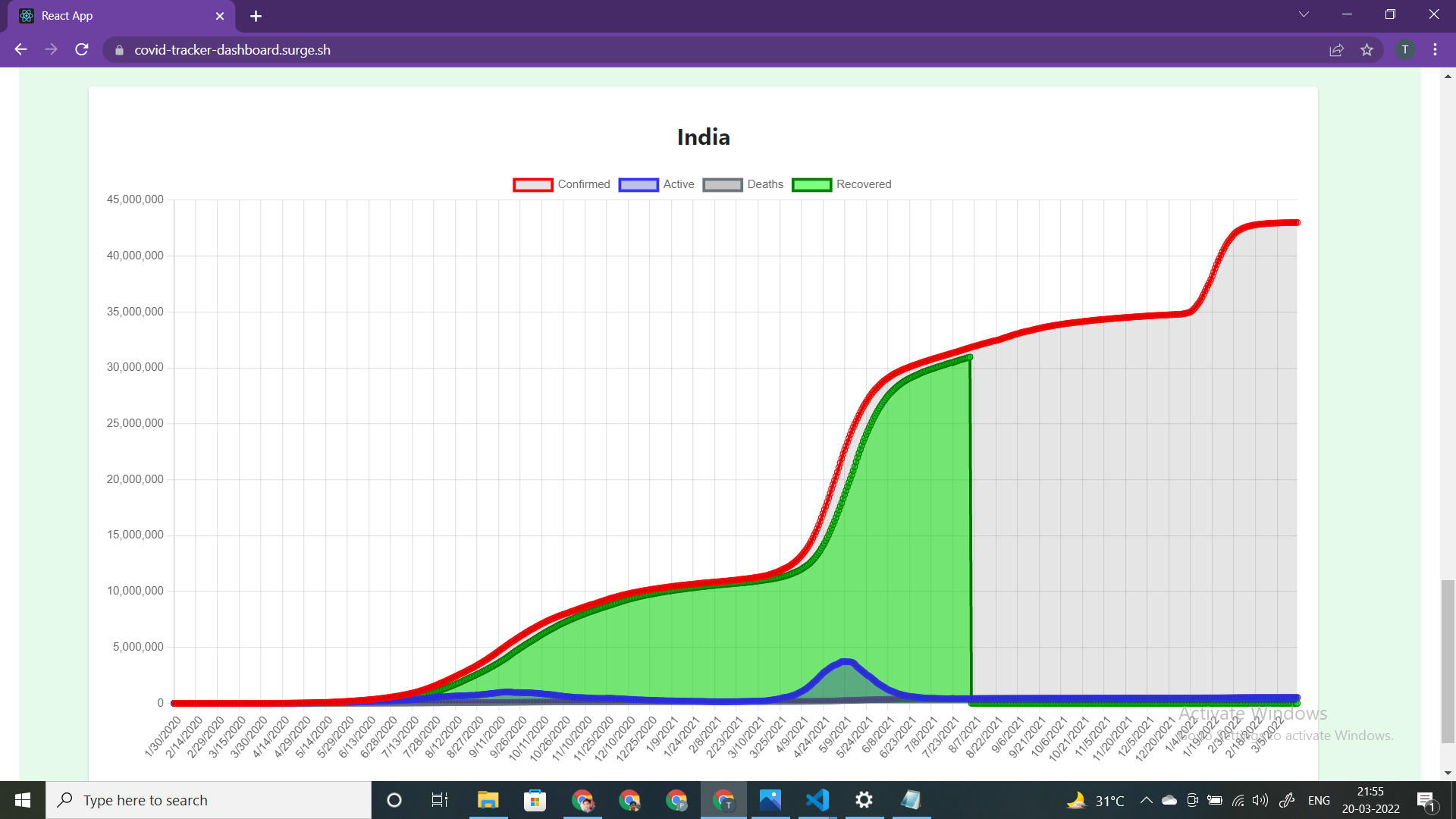Click the React App favicon on the tab
Screen dimensions: 1456x819
[25, 15]
